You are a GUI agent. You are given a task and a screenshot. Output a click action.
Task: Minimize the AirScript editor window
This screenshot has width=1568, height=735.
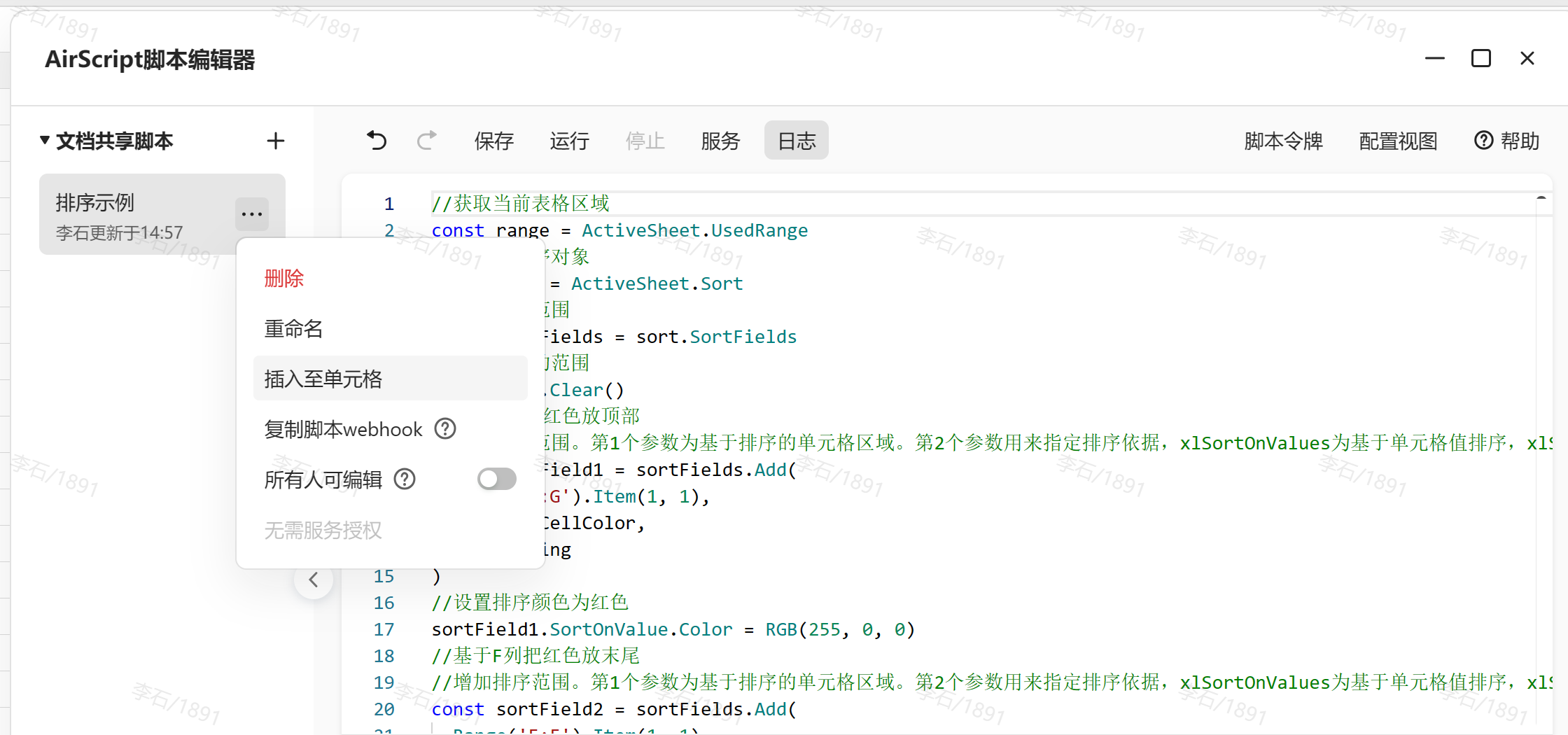pos(1435,59)
